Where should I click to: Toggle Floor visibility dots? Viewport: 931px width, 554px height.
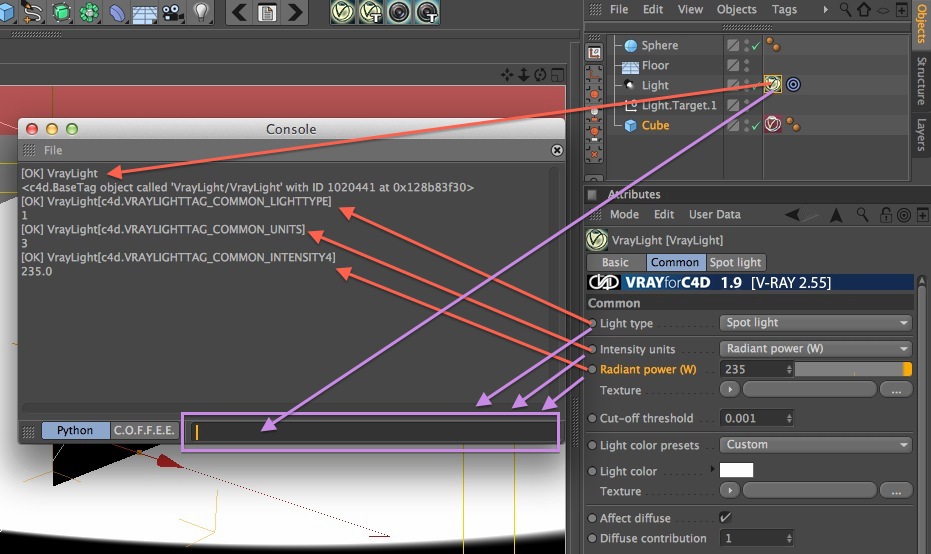click(x=746, y=65)
